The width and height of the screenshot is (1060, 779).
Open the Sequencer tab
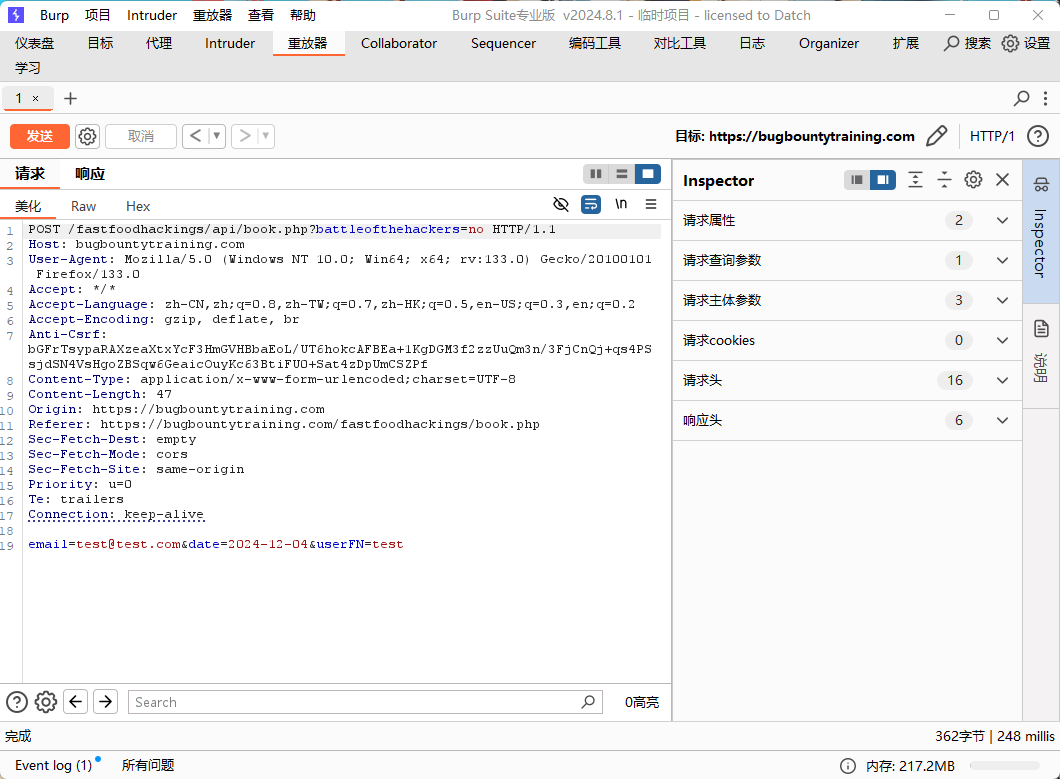tap(504, 43)
